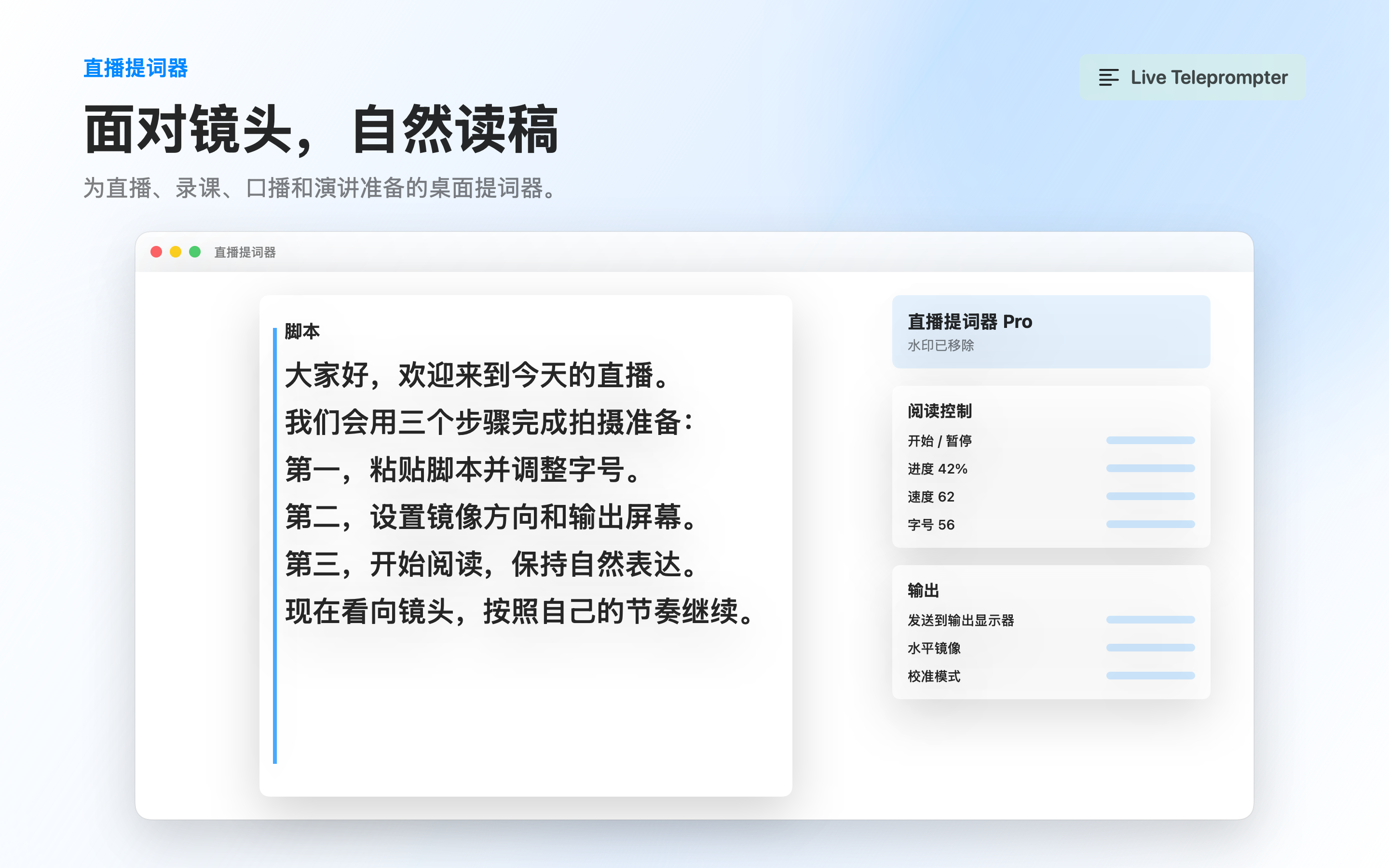Click the blue 直播提词器 heading at top
This screenshot has height=868, width=1389.
(x=136, y=68)
